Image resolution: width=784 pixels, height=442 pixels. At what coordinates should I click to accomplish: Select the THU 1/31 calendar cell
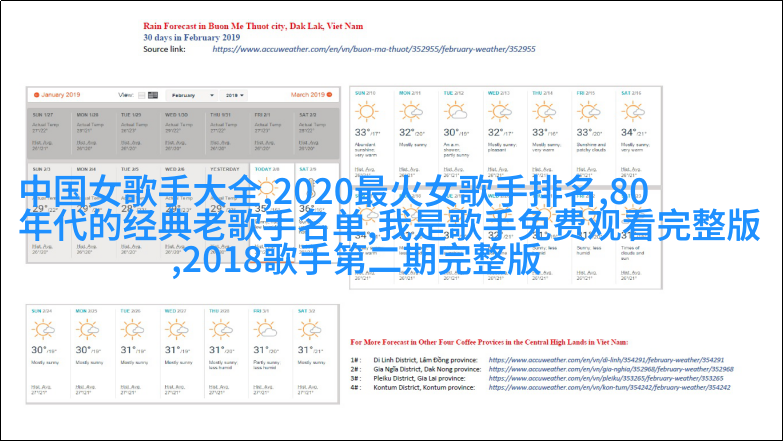pos(227,134)
